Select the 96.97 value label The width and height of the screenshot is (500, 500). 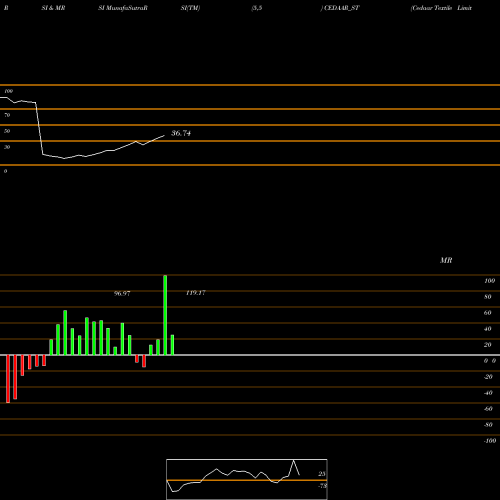[122, 293]
